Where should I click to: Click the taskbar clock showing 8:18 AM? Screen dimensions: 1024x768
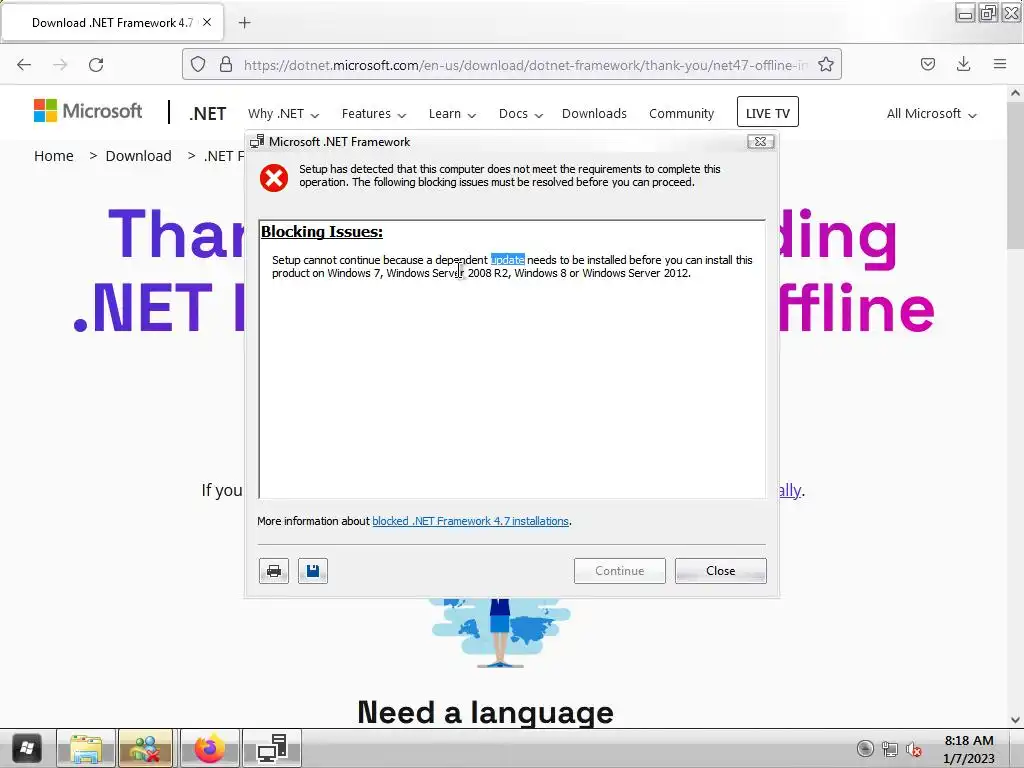[969, 749]
